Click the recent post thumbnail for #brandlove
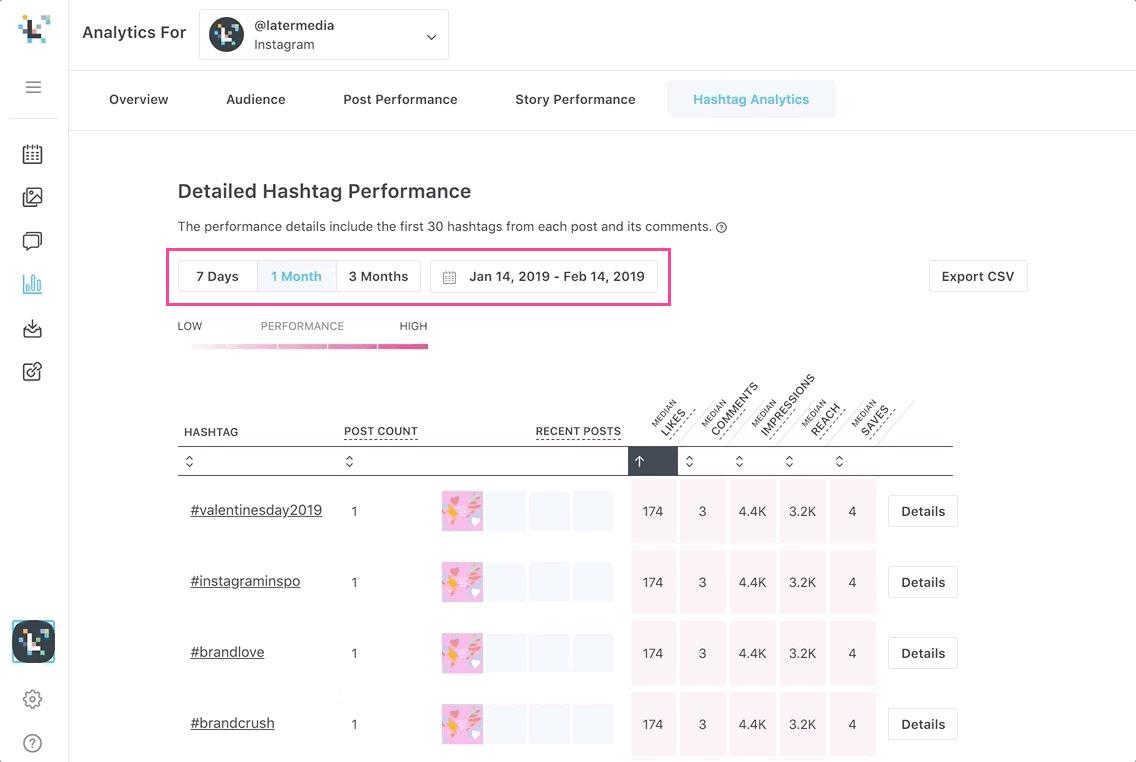Screen dimensions: 1136x762 point(462,652)
